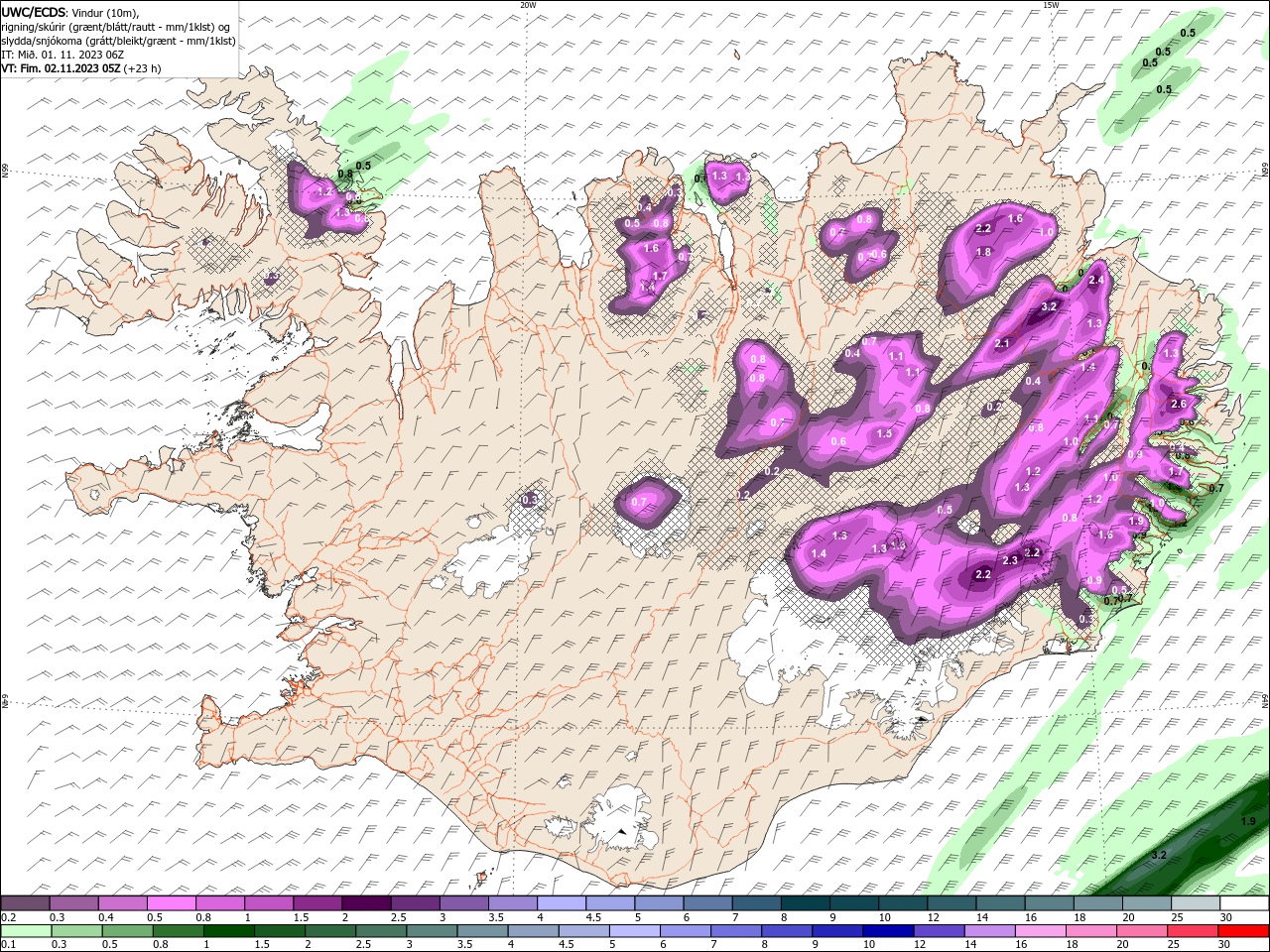Pick the magenta 1 swatch in the upper legend row

[269, 902]
